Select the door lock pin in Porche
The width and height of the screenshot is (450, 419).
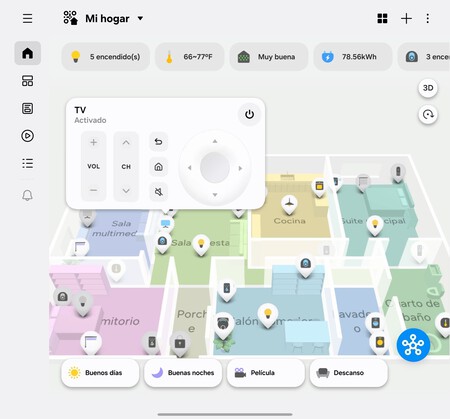pyautogui.click(x=180, y=344)
